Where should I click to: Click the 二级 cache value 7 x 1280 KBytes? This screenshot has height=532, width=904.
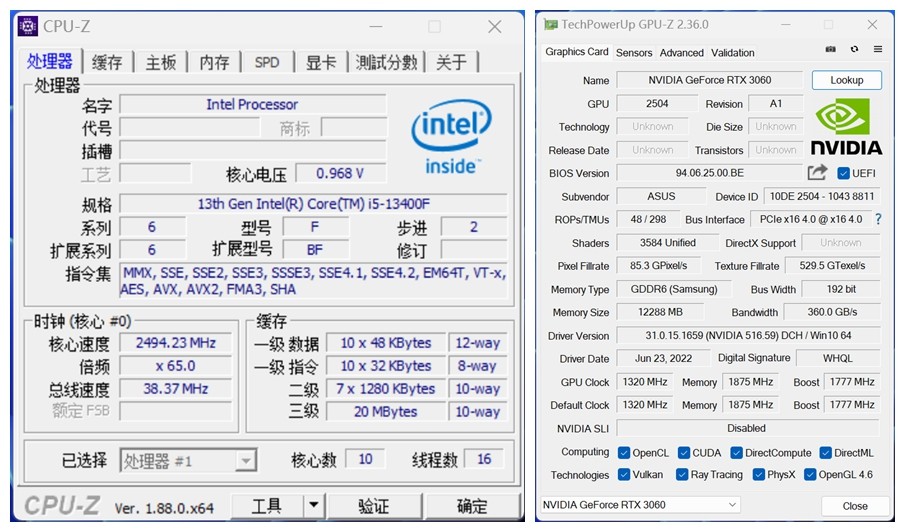click(386, 388)
